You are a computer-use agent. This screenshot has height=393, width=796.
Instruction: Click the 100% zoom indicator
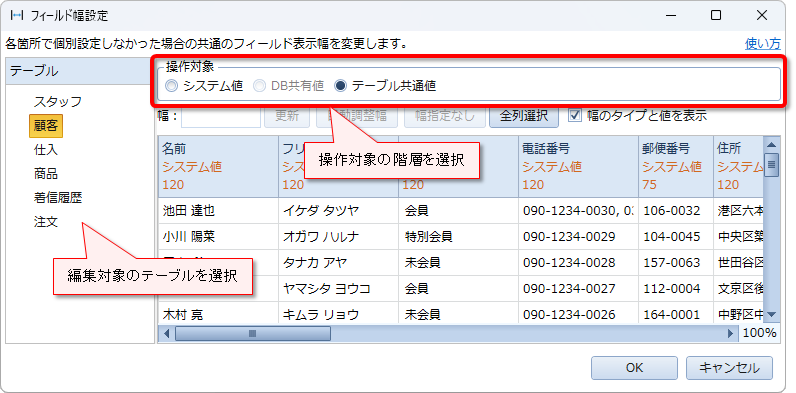click(x=760, y=334)
